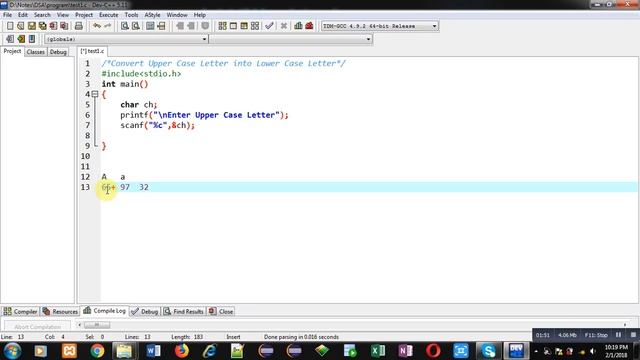Click the Open file toolbar icon
640x360 pixels.
point(21,26)
